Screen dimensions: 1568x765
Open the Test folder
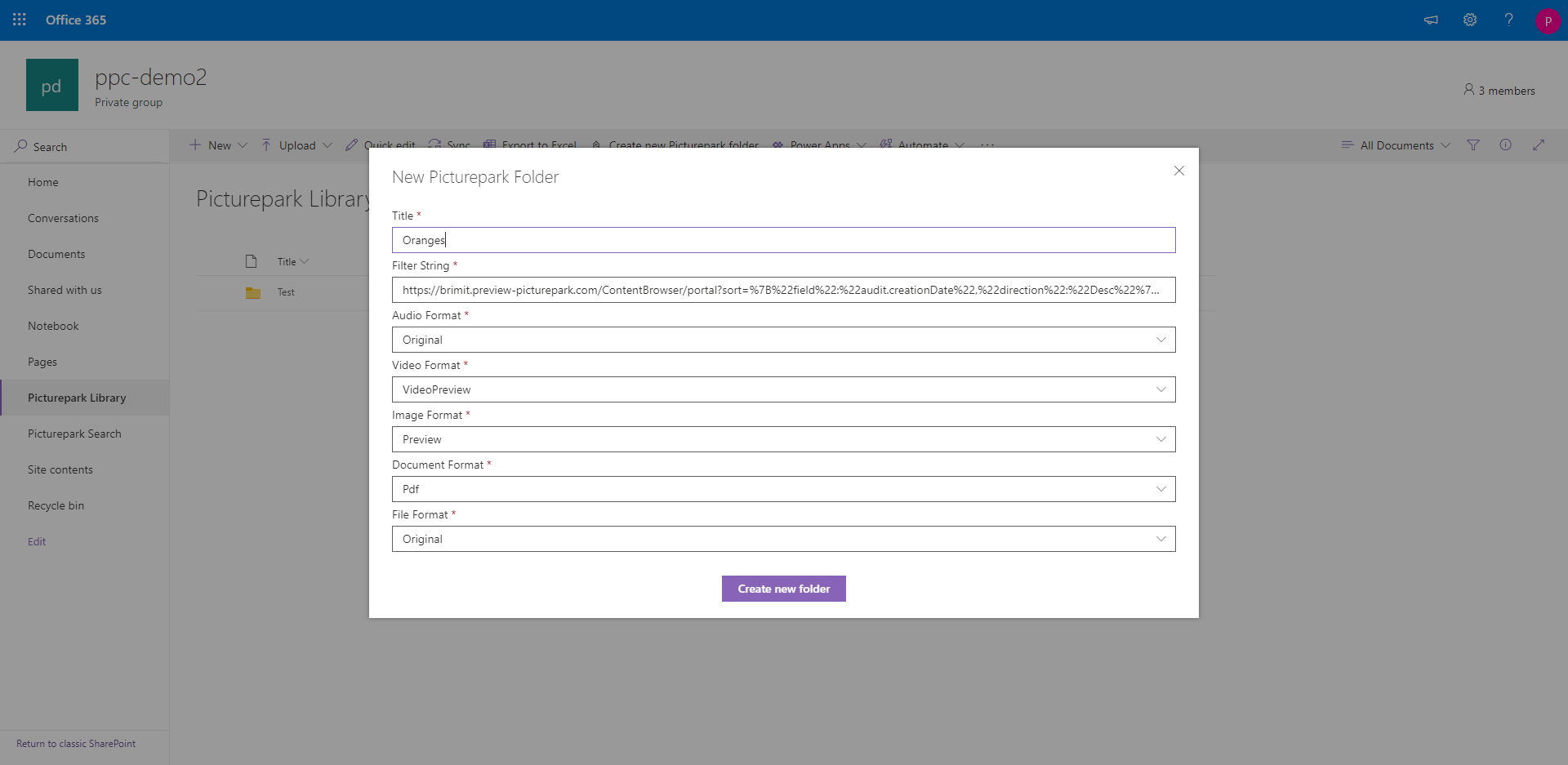(x=286, y=292)
